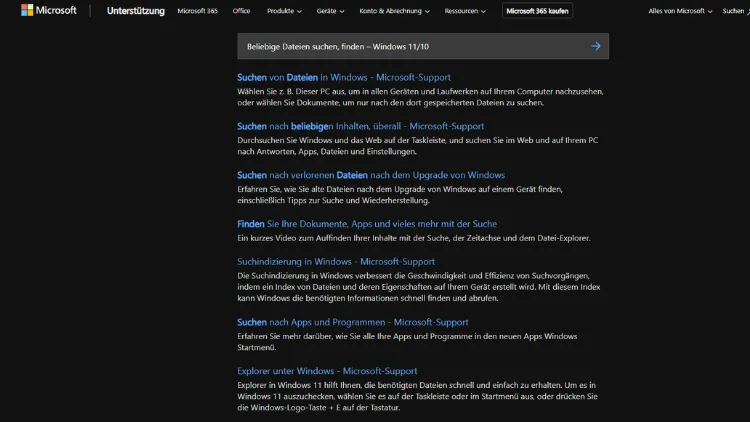Open the Suchen option in the header
Screen dimensions: 750x422
tap(736, 11)
